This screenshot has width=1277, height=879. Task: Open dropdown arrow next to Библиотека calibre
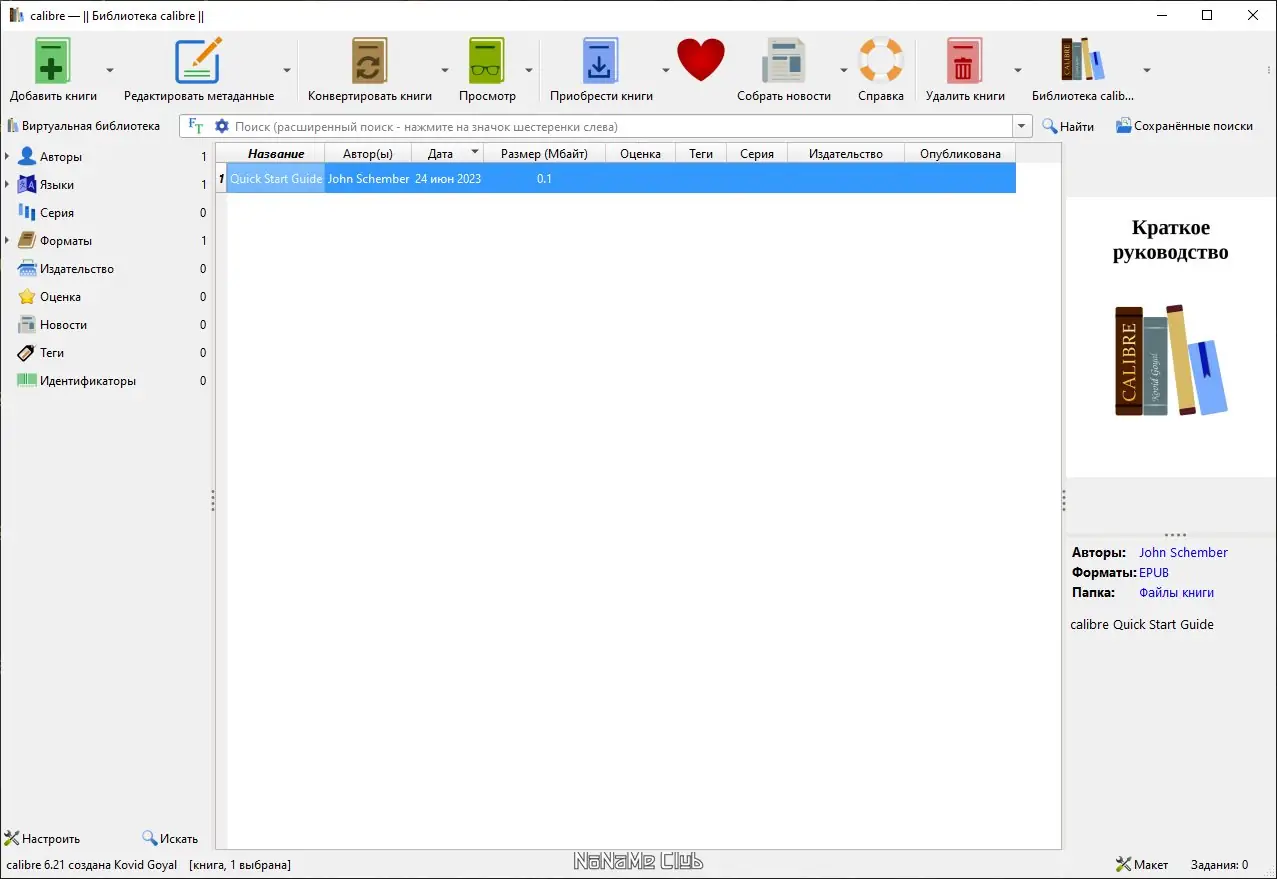point(1146,70)
